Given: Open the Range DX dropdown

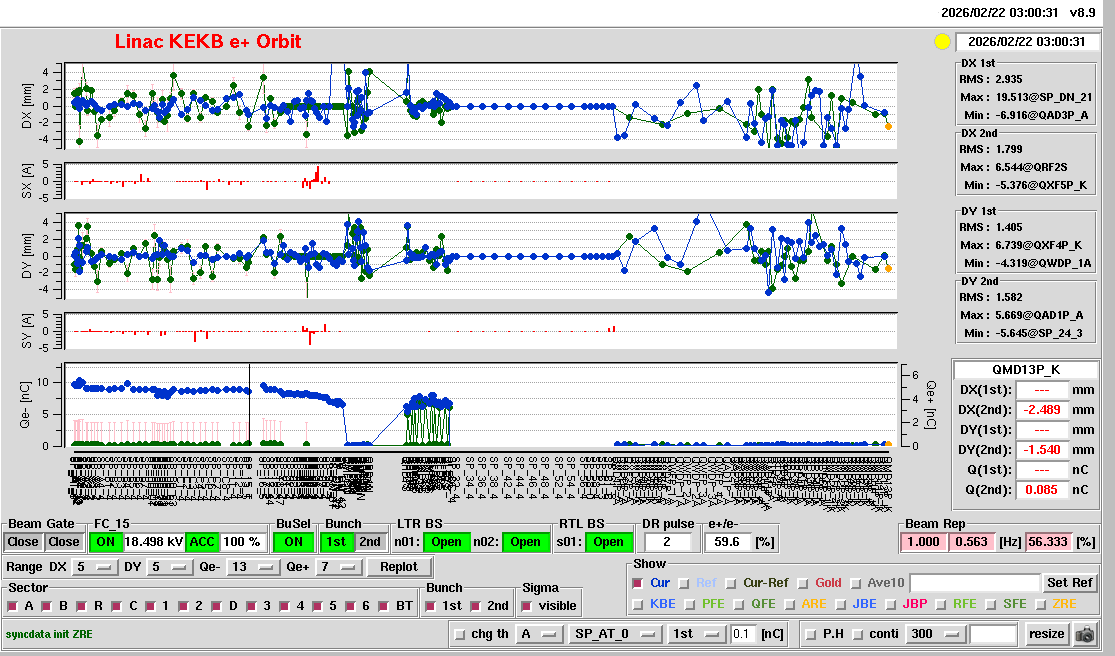Looking at the screenshot, I should (x=92, y=568).
